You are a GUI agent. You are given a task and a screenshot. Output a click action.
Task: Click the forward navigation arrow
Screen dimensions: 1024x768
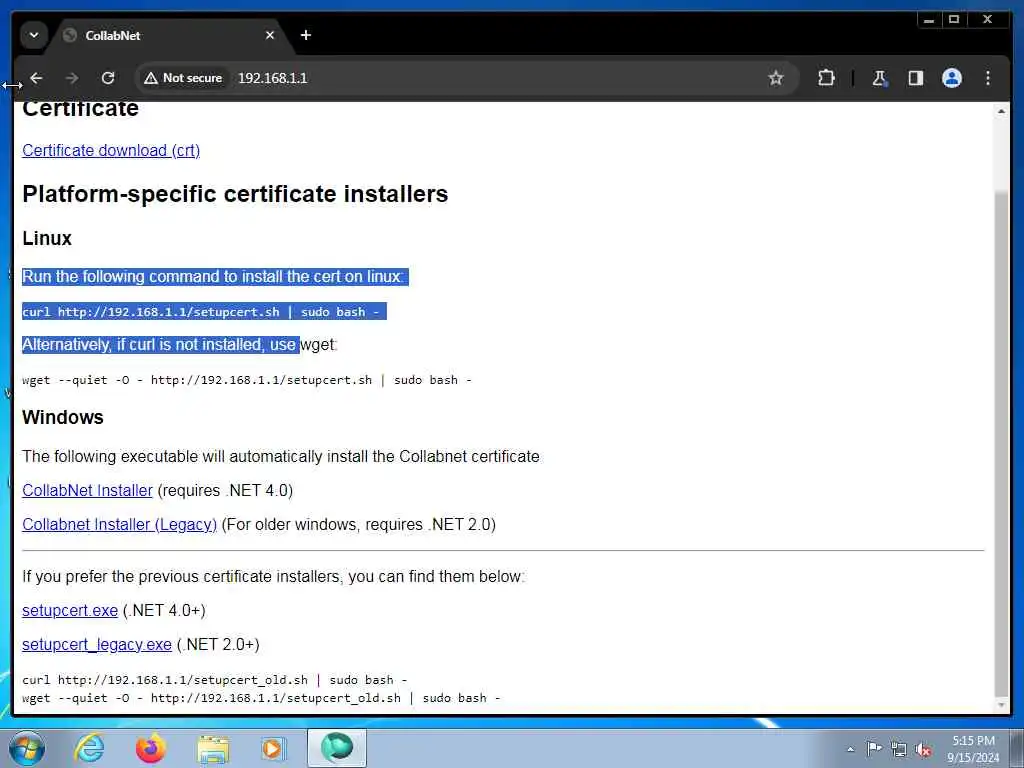coord(72,78)
